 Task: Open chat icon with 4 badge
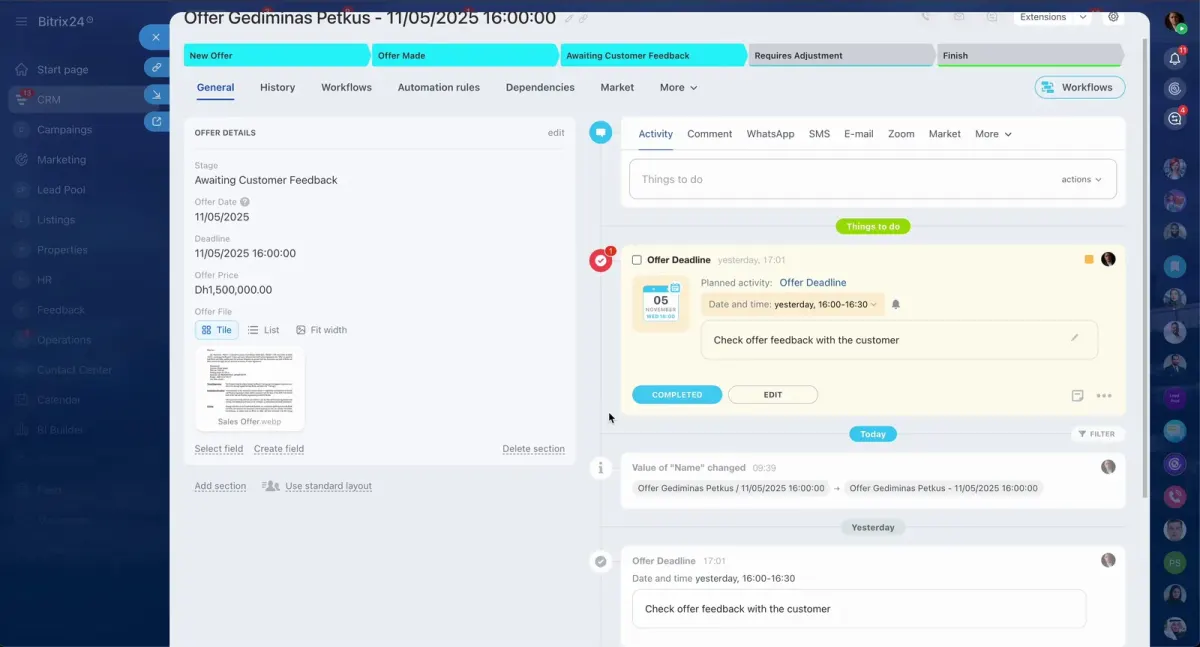point(1175,118)
